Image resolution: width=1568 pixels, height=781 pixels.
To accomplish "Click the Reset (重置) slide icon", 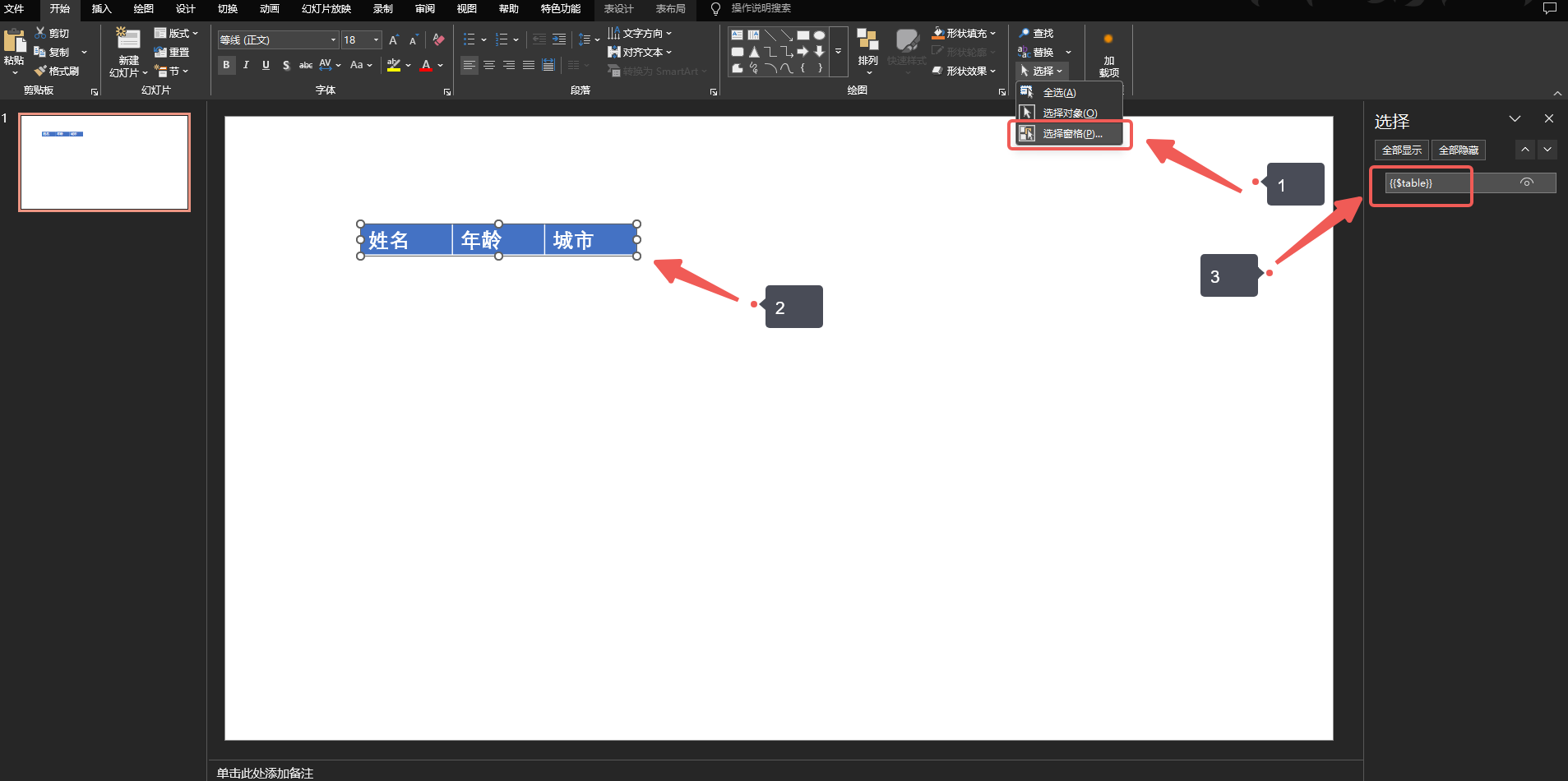I will click(160, 52).
